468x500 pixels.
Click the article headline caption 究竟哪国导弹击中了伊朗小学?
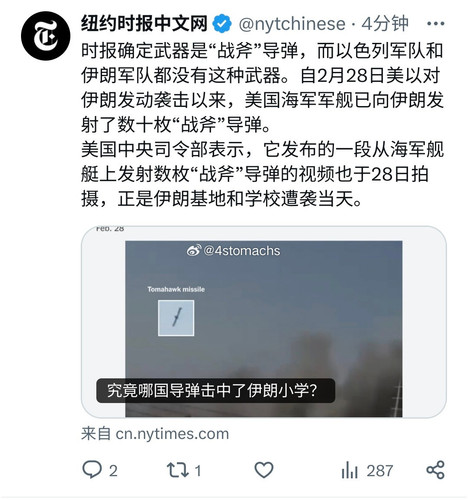point(215,390)
